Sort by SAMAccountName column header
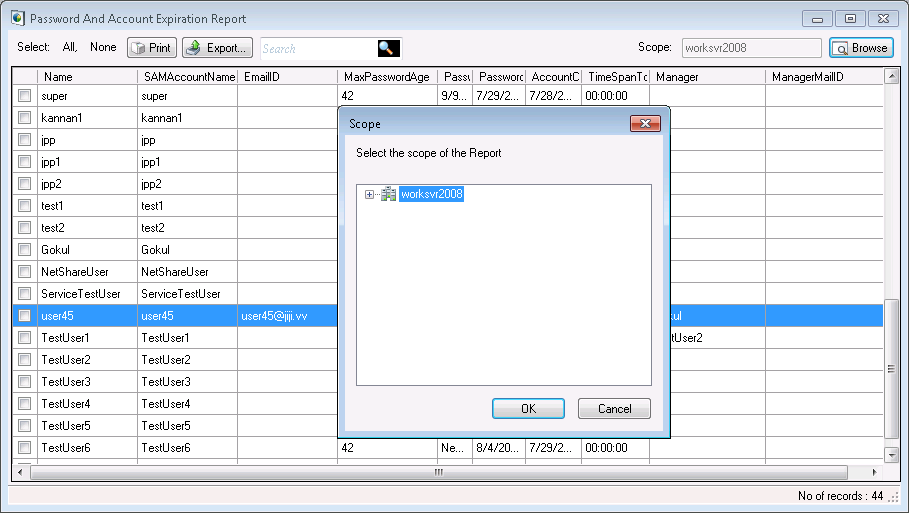Image resolution: width=909 pixels, height=513 pixels. point(188,77)
